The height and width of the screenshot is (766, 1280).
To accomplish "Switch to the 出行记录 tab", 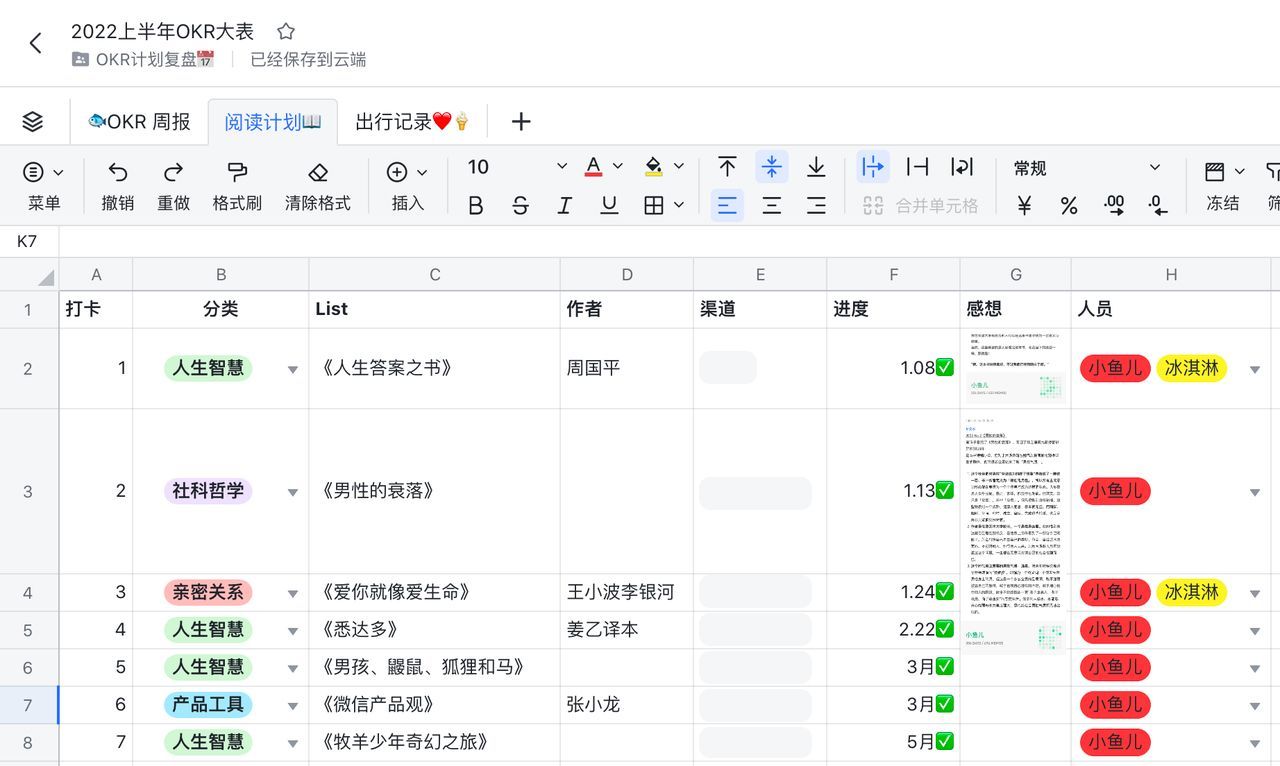I will click(412, 122).
